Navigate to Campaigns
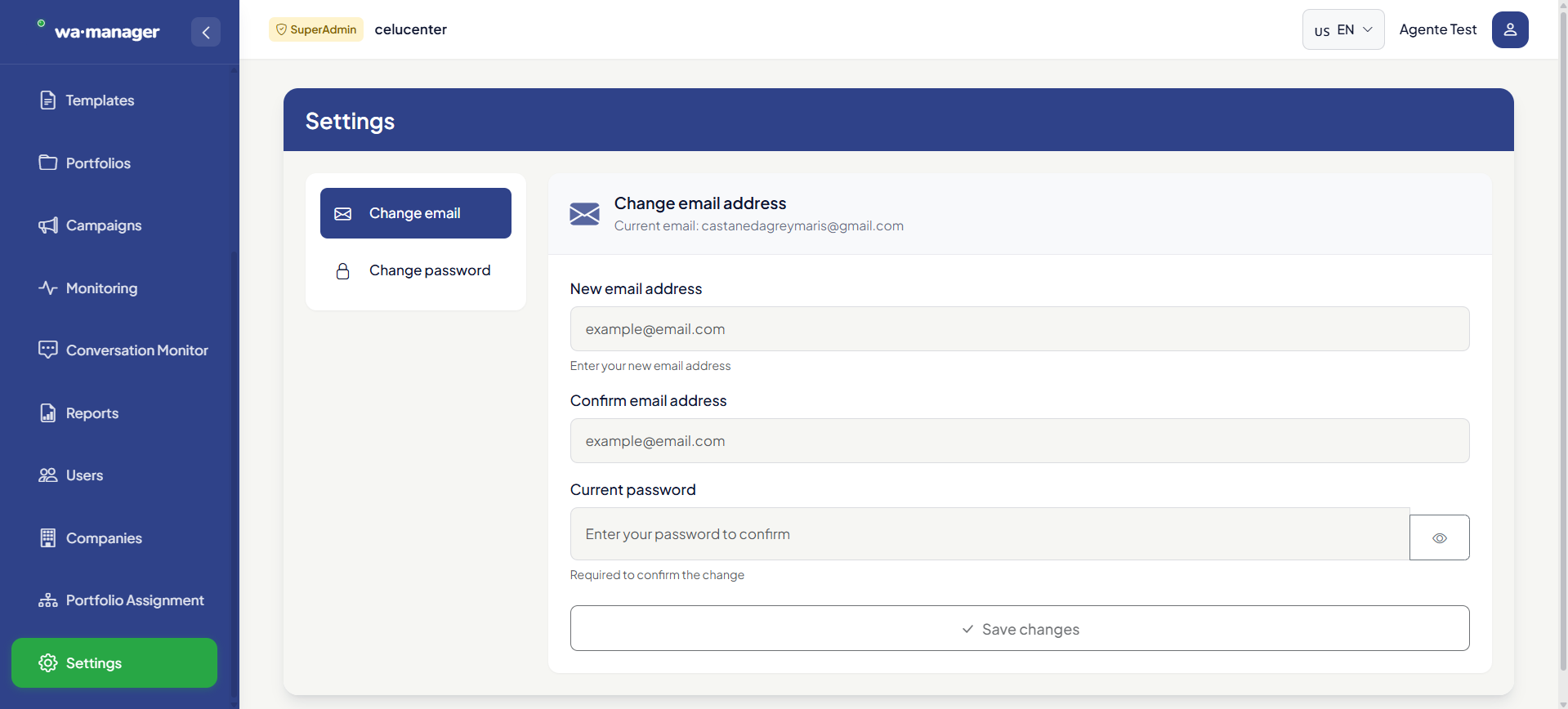The image size is (1568, 709). (x=114, y=225)
